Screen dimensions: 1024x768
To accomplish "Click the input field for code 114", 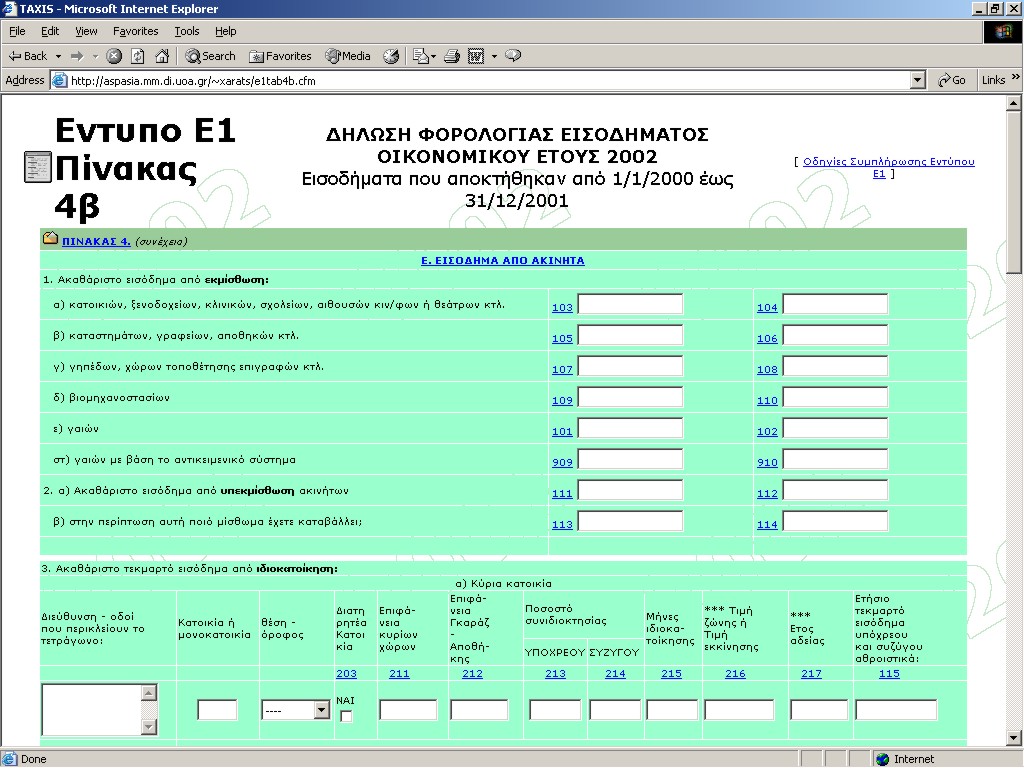I will (835, 521).
